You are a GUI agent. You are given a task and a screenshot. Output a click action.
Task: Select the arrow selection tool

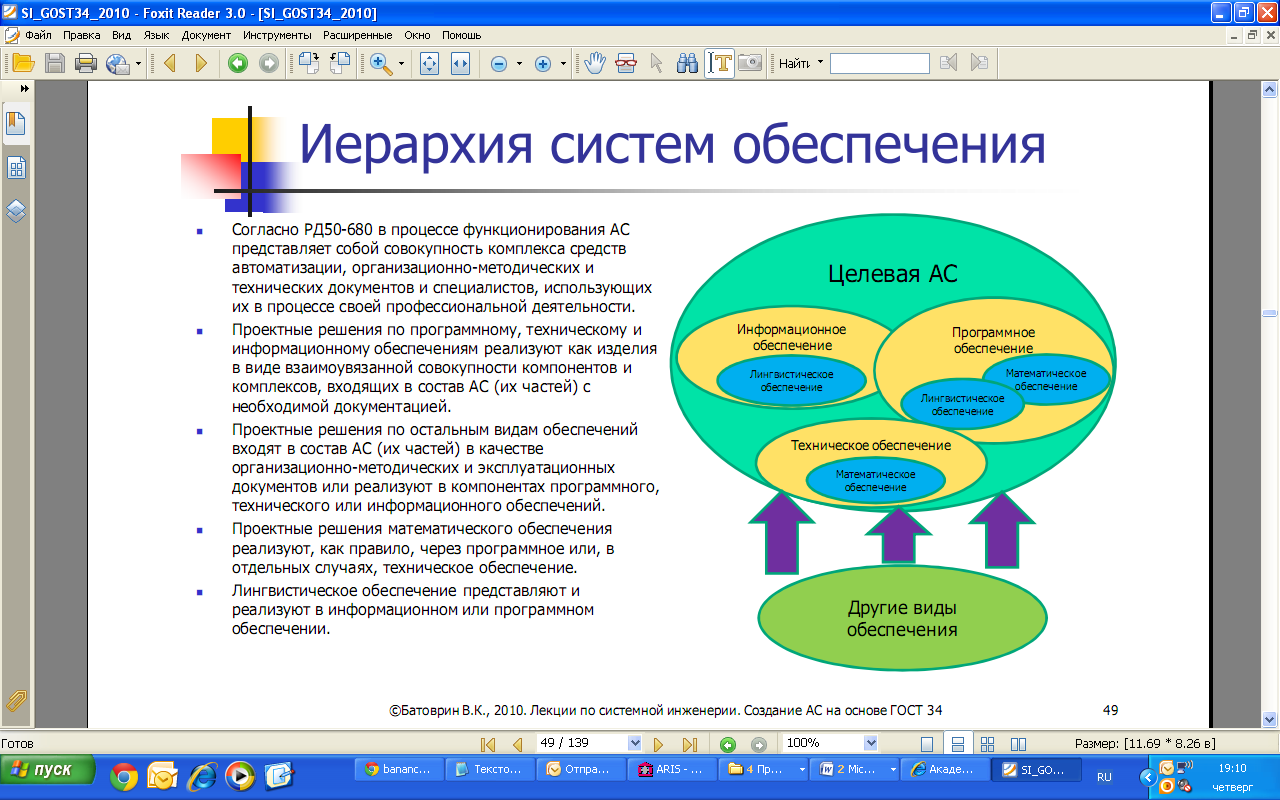click(656, 63)
